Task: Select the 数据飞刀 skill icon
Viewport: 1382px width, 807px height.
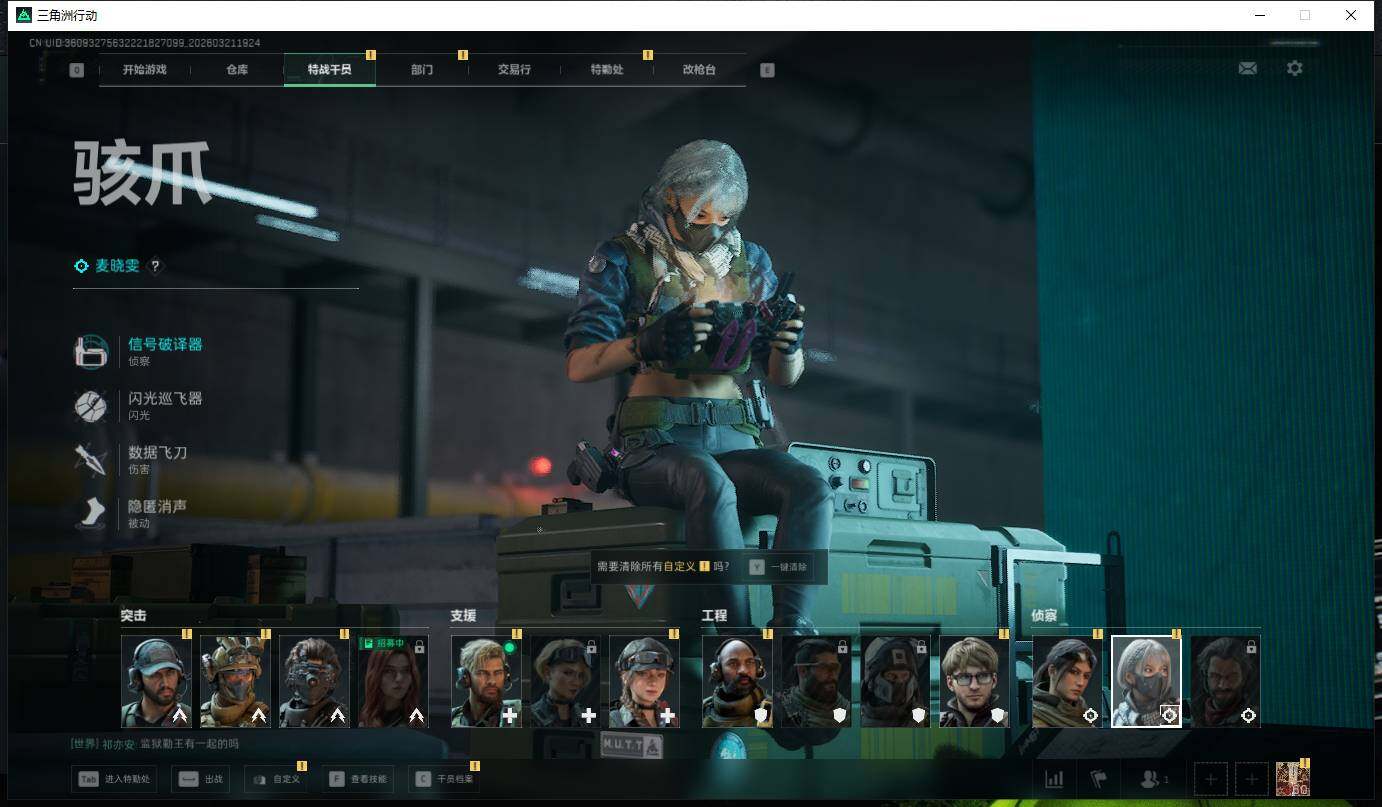Action: [x=91, y=460]
